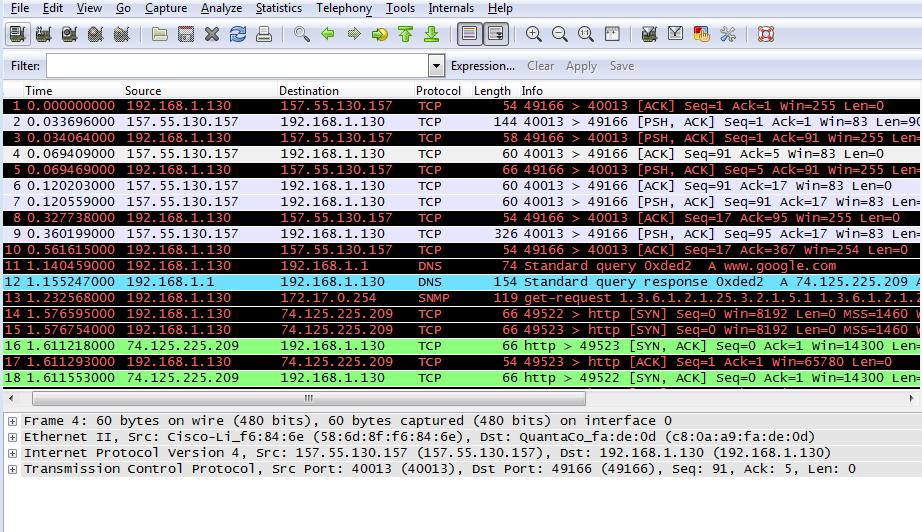This screenshot has height=532, width=922.
Task: Select packet 12 DNS query response row
Action: 462,282
